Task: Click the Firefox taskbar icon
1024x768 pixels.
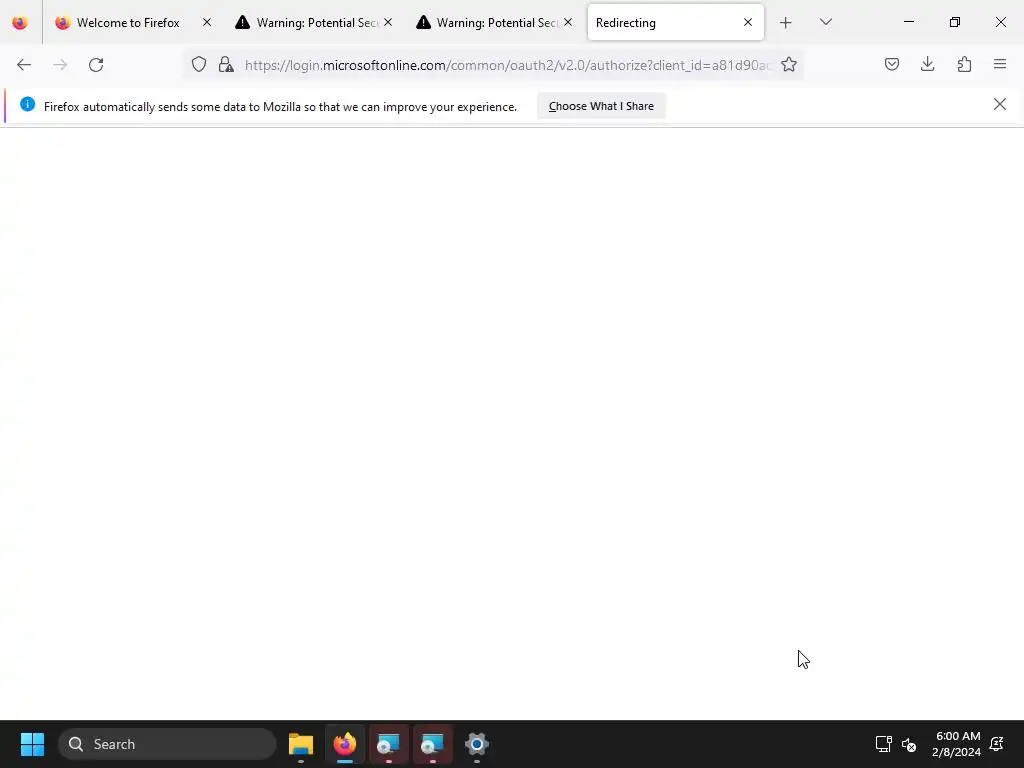Action: (x=345, y=744)
